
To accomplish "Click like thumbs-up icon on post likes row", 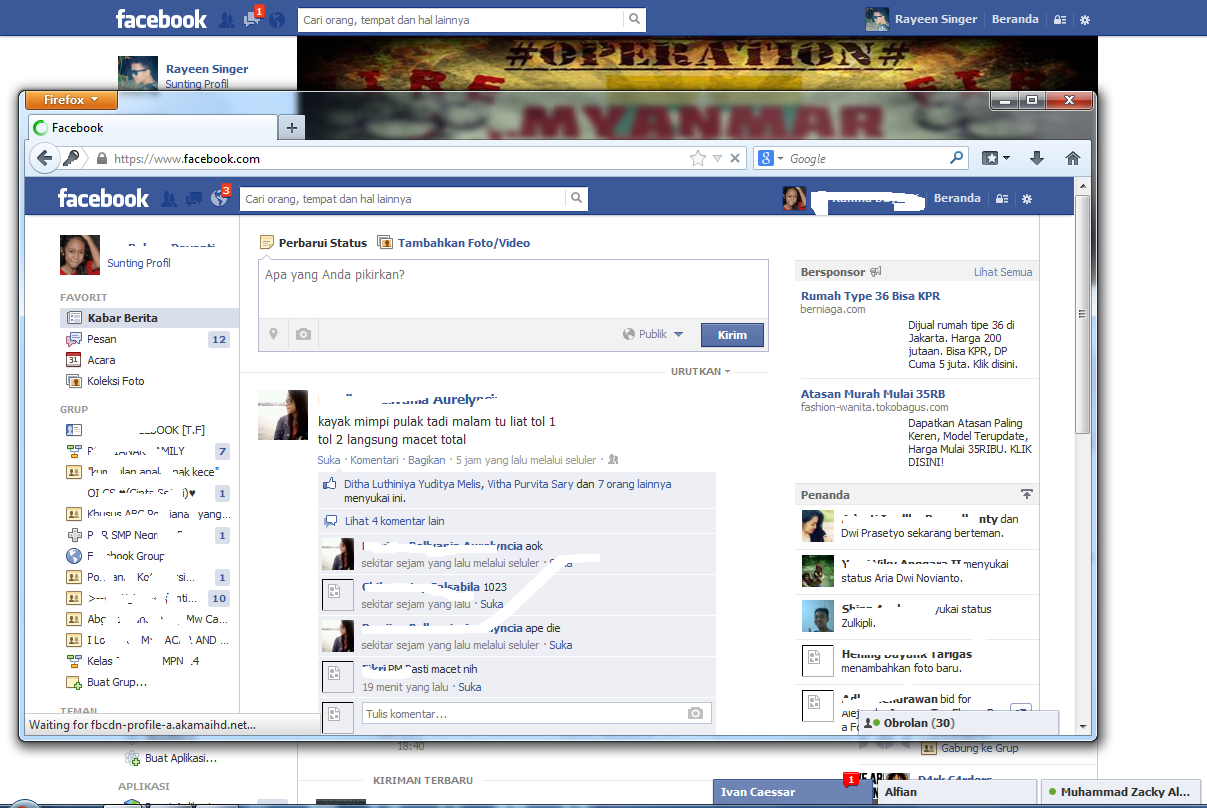I will [329, 484].
